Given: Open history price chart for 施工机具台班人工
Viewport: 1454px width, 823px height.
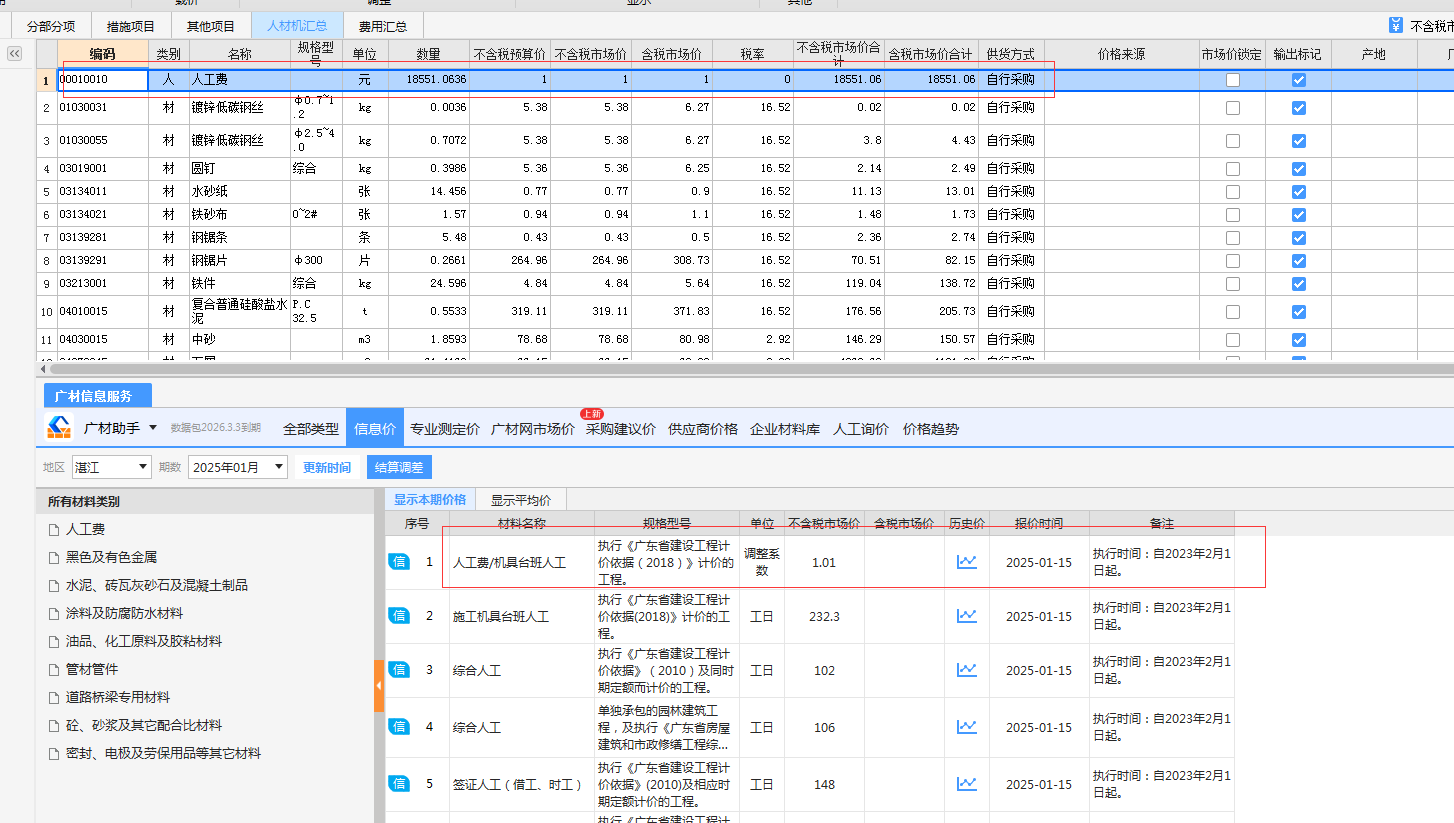Looking at the screenshot, I should click(966, 616).
